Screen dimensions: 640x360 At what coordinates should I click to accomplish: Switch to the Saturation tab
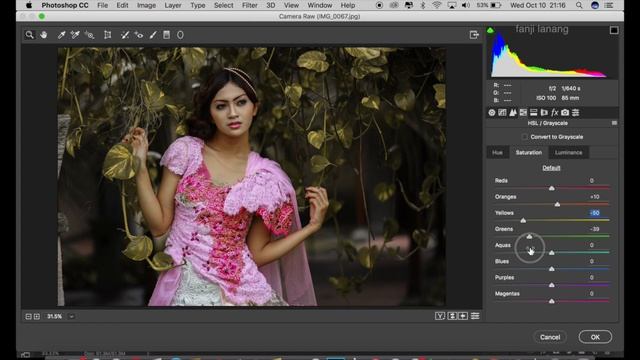pyautogui.click(x=529, y=153)
